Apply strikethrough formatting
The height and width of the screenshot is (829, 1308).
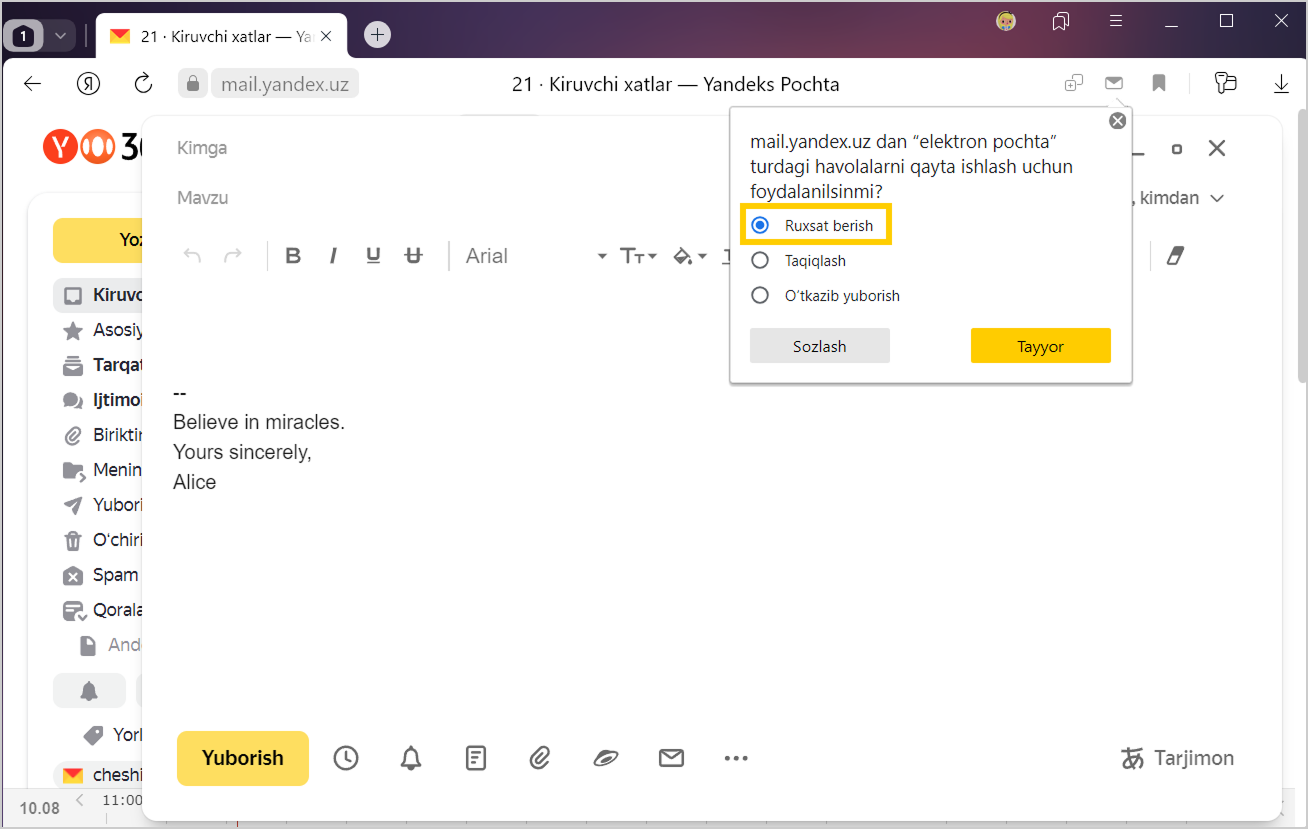(413, 256)
